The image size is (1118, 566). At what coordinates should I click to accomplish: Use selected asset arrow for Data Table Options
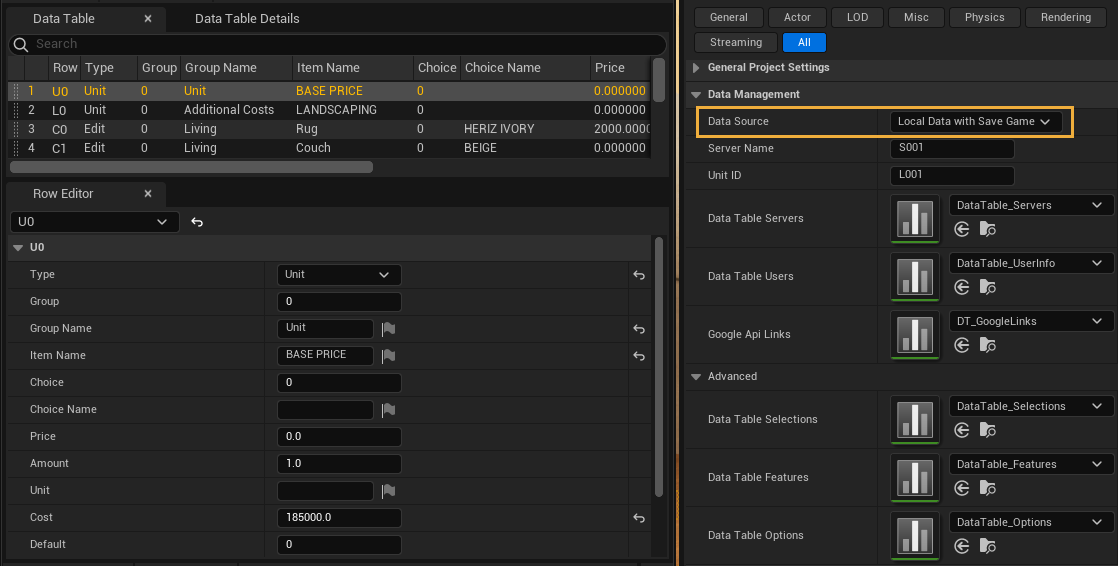click(x=962, y=546)
